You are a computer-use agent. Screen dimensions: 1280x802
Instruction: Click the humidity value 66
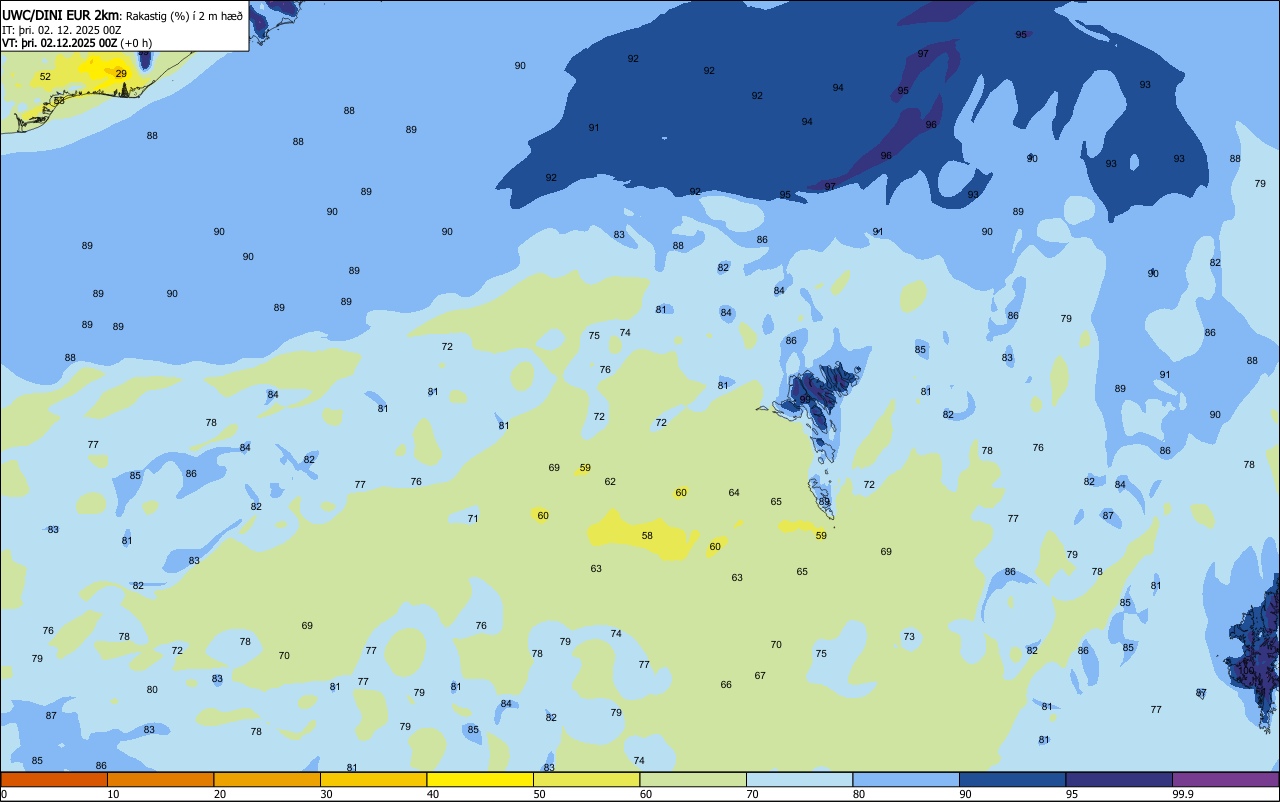pyautogui.click(x=726, y=685)
